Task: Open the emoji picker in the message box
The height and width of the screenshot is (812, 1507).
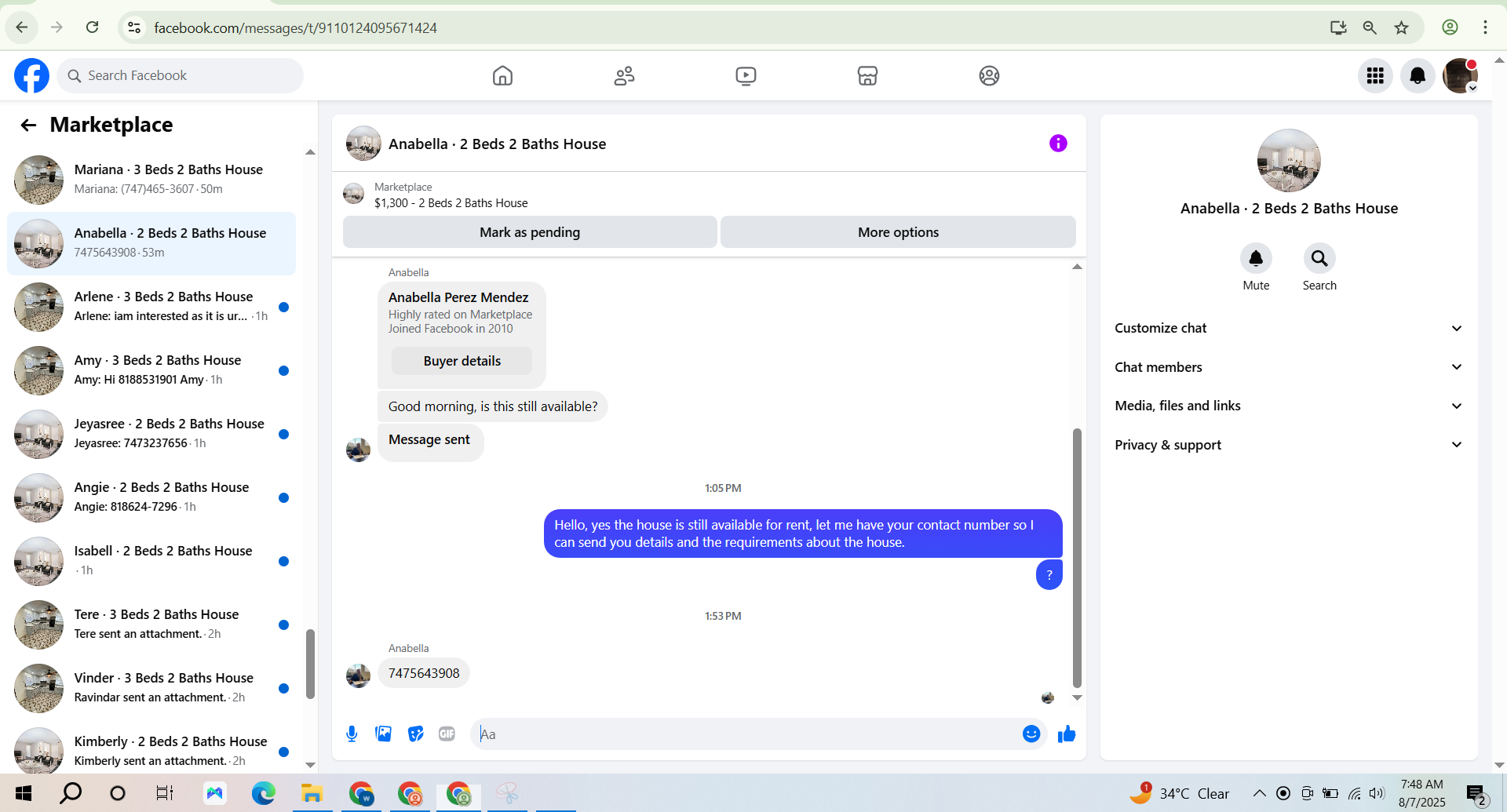Action: coord(1031,734)
